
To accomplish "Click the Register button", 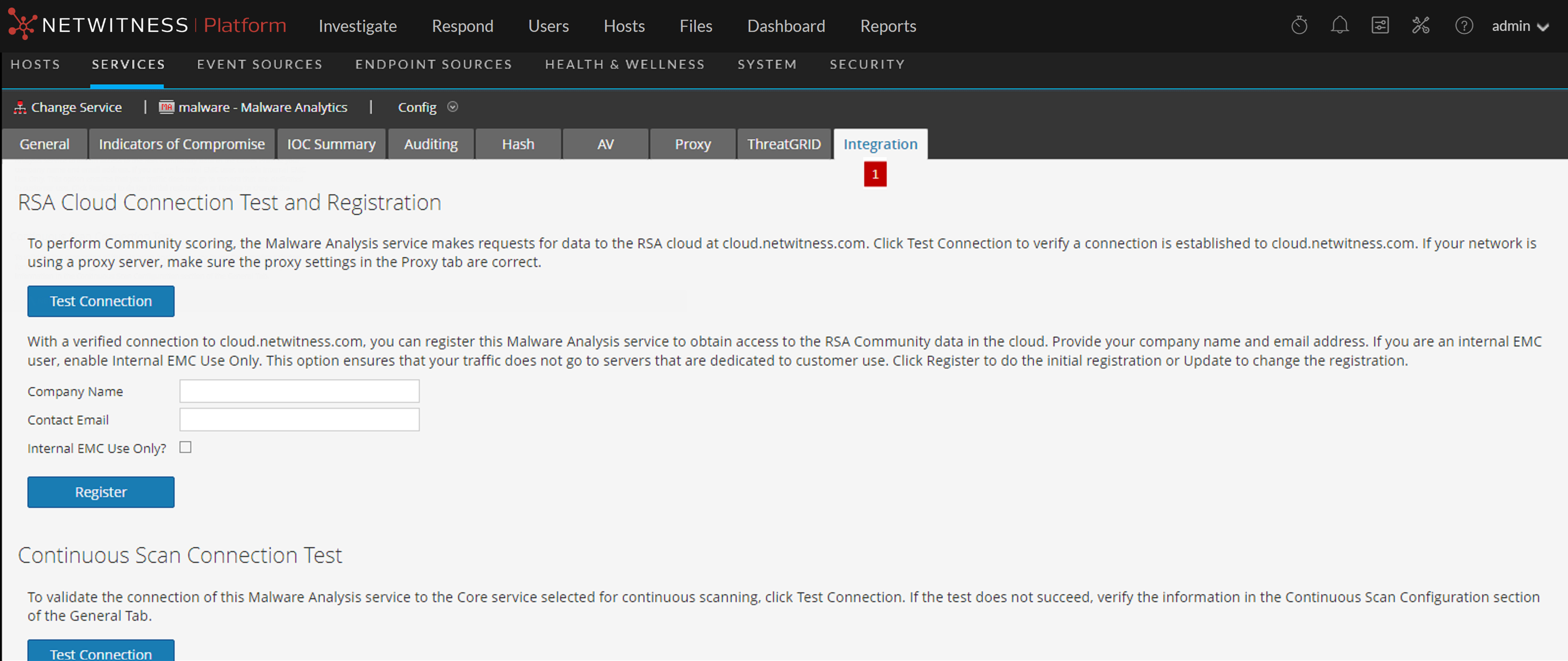I will (x=101, y=492).
